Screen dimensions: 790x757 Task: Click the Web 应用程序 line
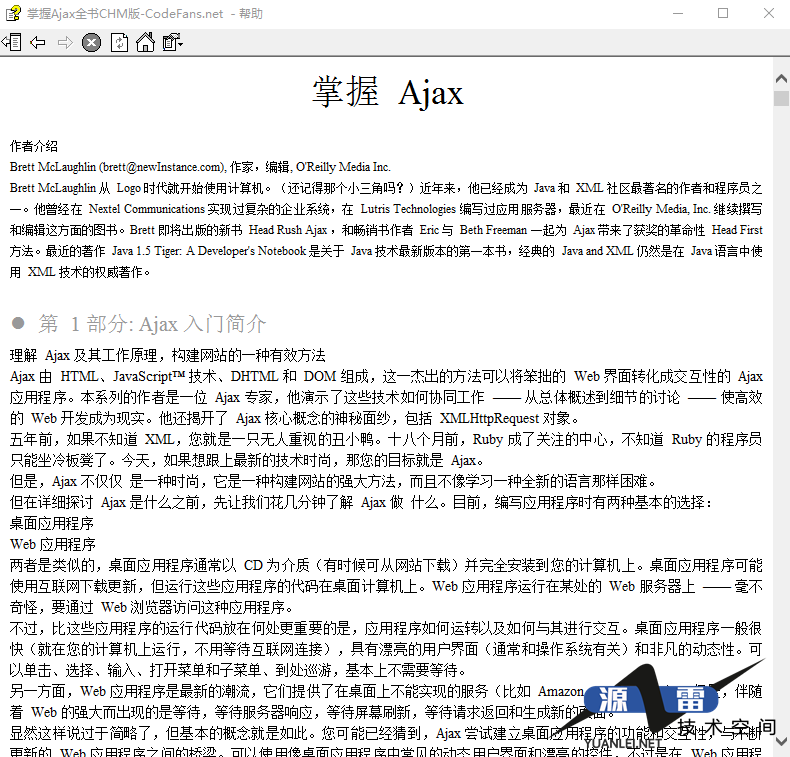(x=52, y=544)
